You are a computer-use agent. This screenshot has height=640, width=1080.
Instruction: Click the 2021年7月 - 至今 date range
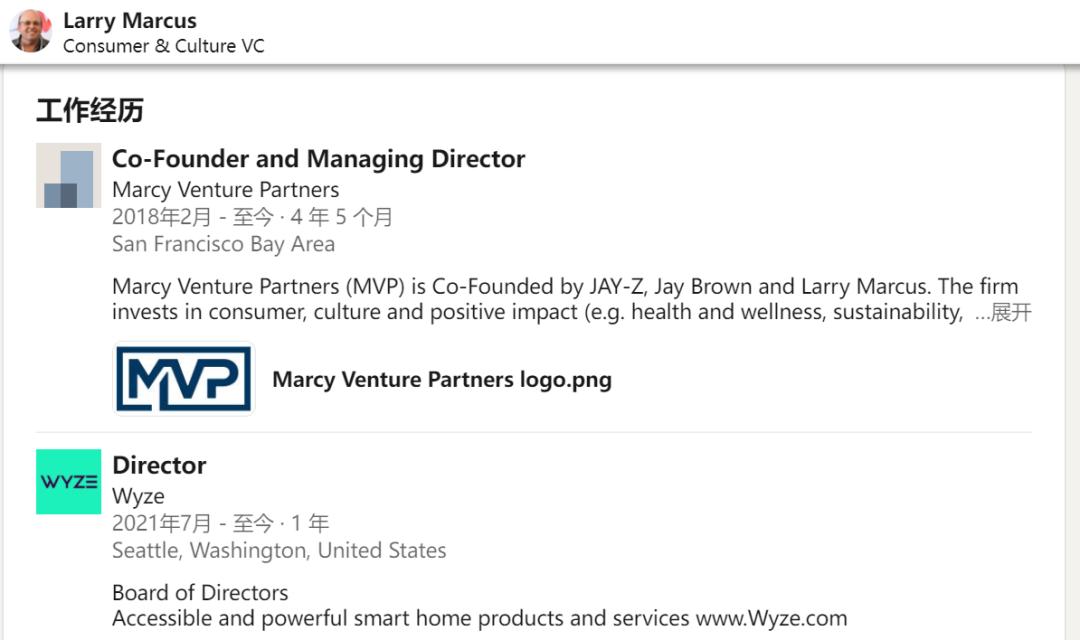point(192,523)
